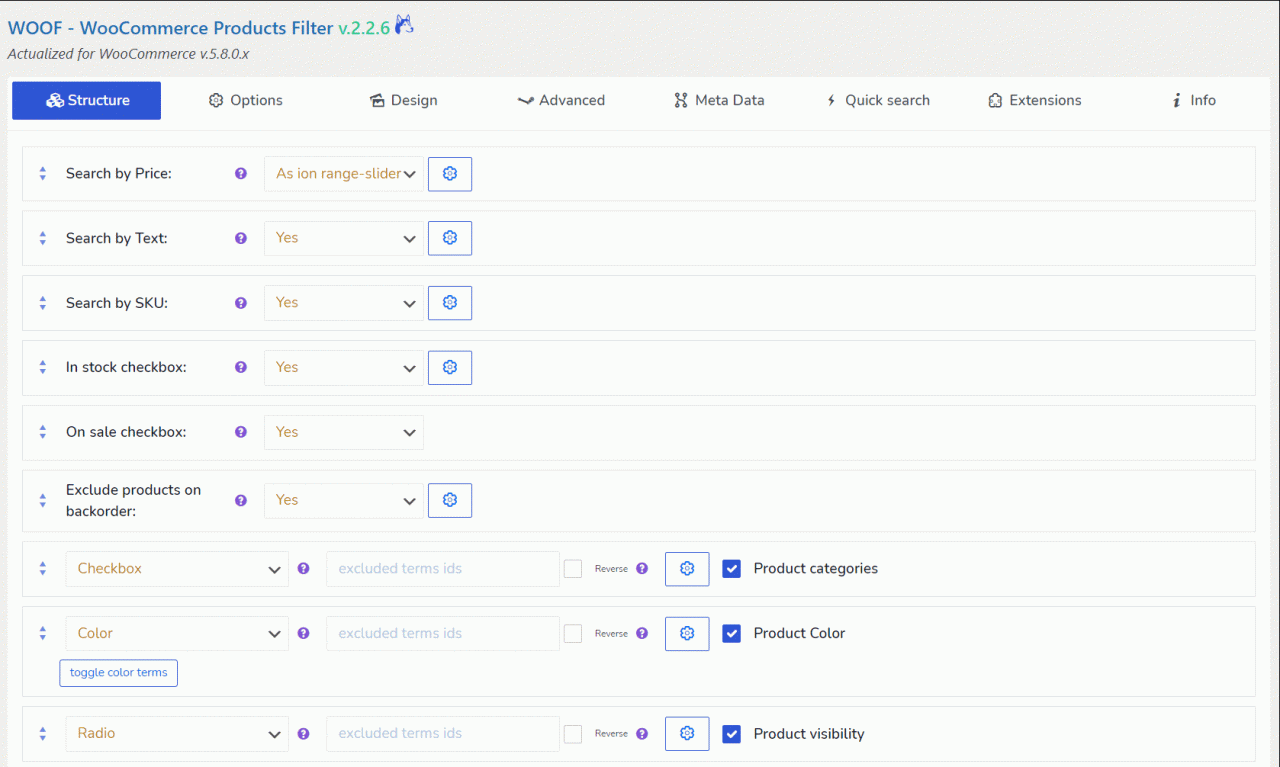This screenshot has width=1280, height=767.
Task: Open Exclude products on backorder settings gear
Action: click(x=449, y=500)
